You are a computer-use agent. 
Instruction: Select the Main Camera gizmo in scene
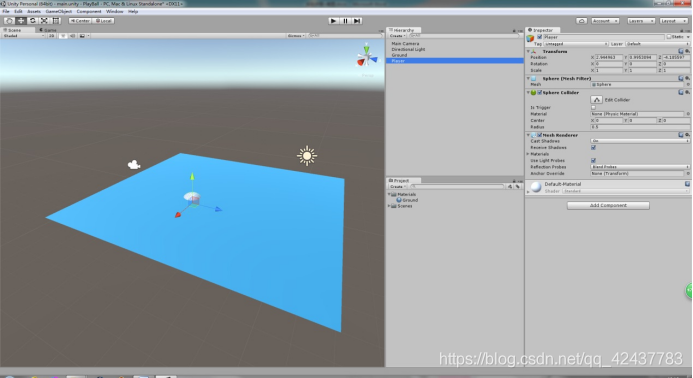point(134,165)
